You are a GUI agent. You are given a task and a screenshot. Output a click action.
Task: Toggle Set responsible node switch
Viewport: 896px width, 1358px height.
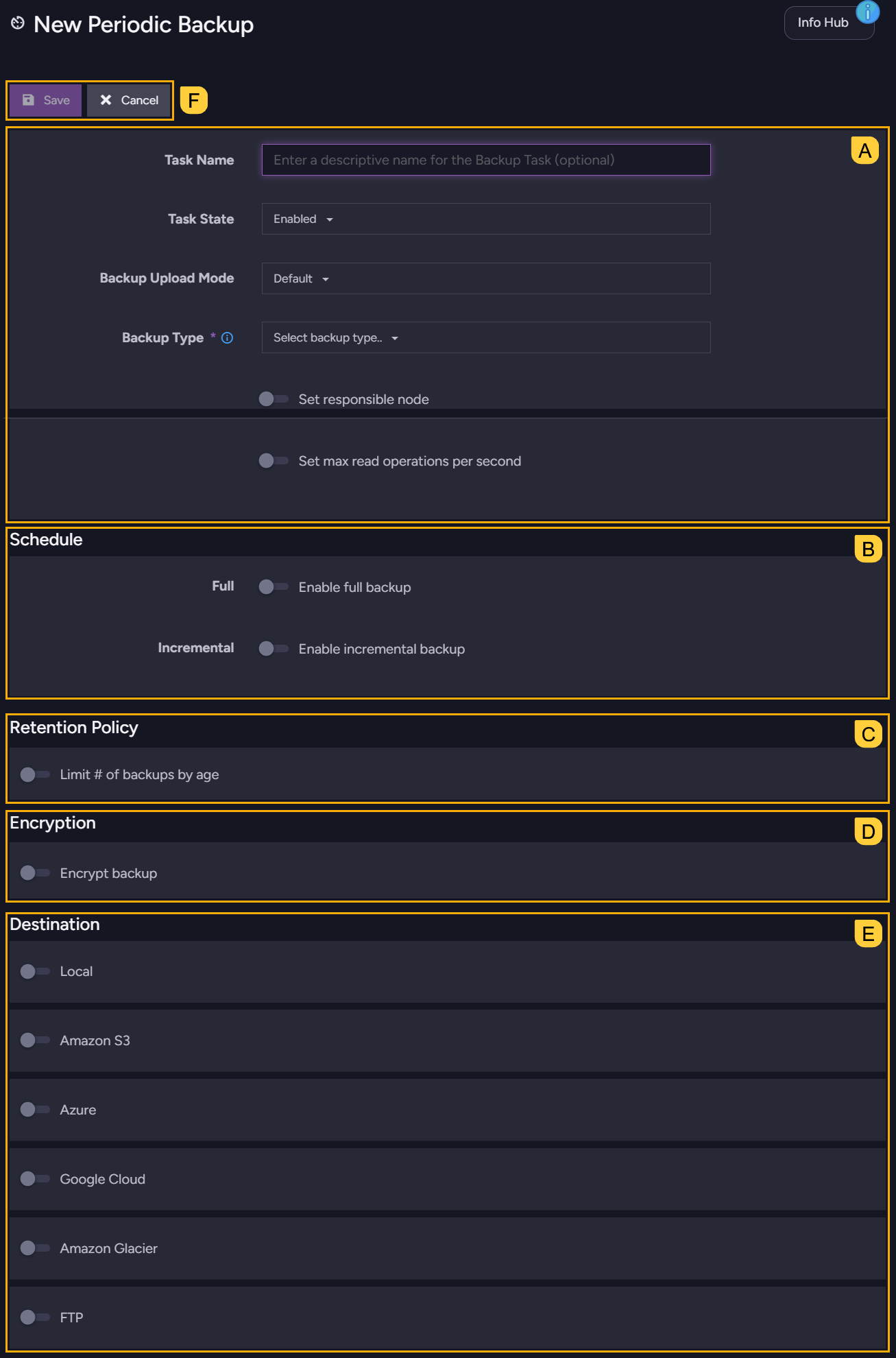click(x=273, y=399)
